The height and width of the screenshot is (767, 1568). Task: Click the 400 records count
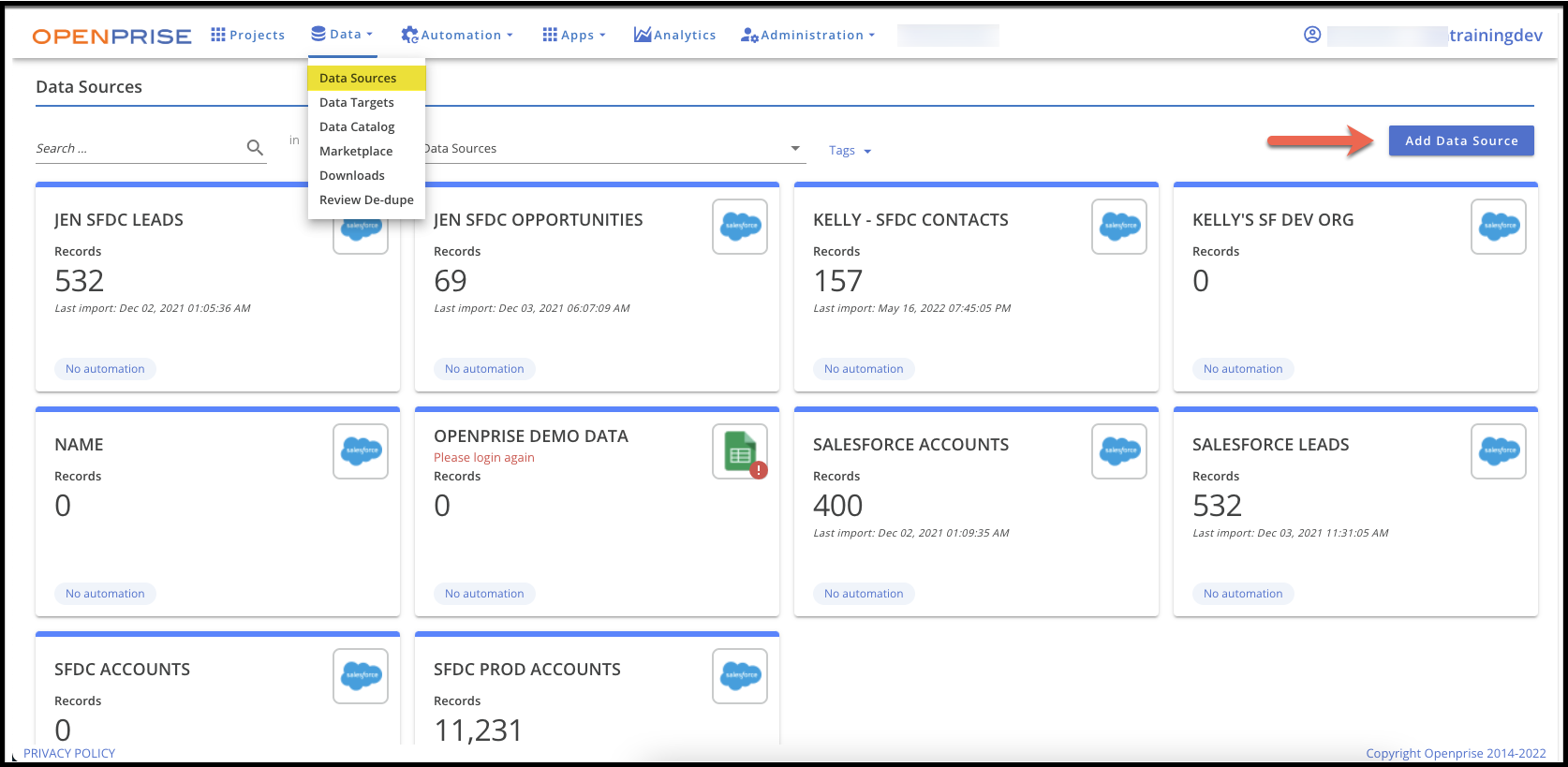pos(837,506)
